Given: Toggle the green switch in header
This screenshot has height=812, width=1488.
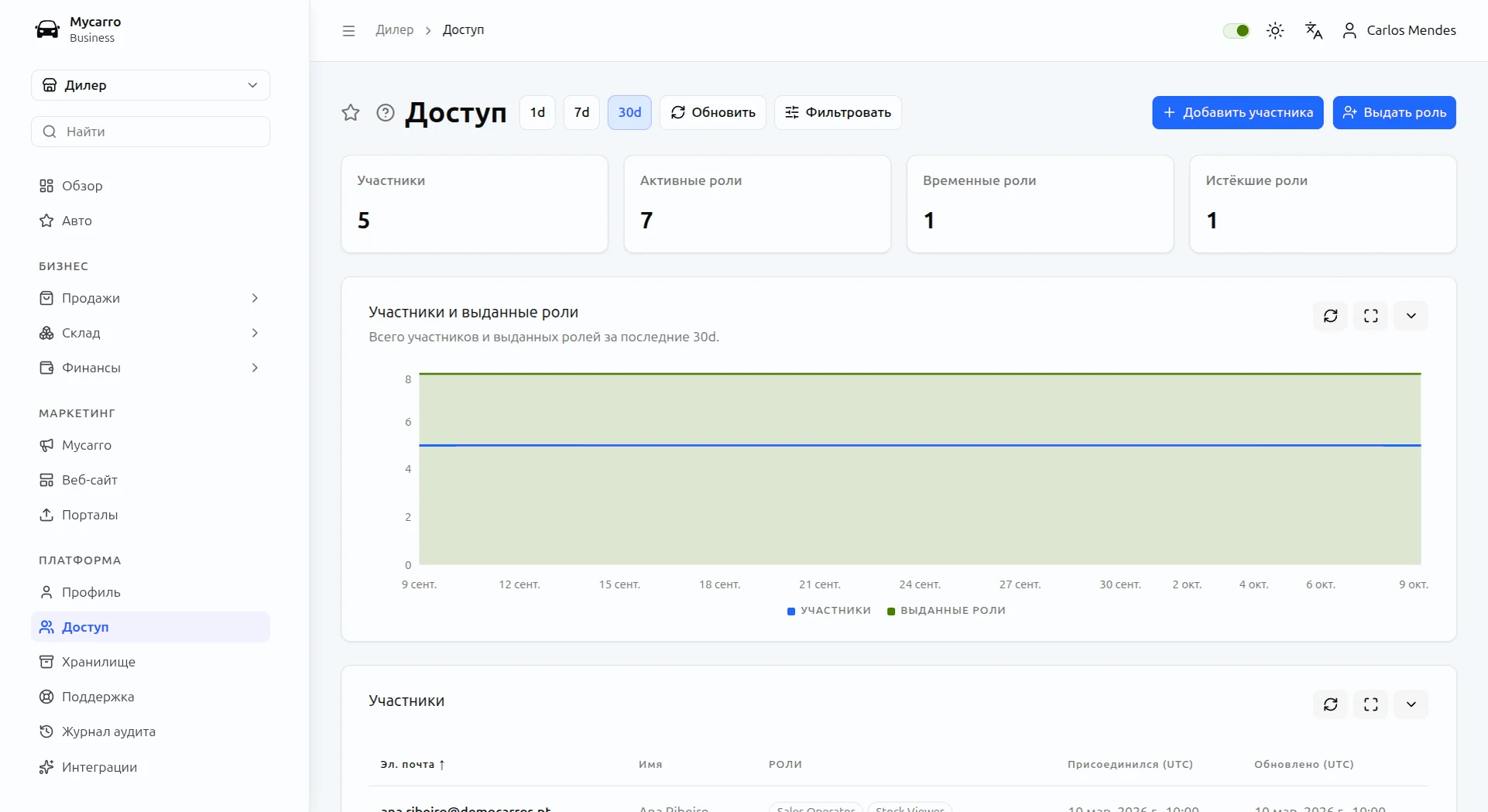Looking at the screenshot, I should (1236, 30).
